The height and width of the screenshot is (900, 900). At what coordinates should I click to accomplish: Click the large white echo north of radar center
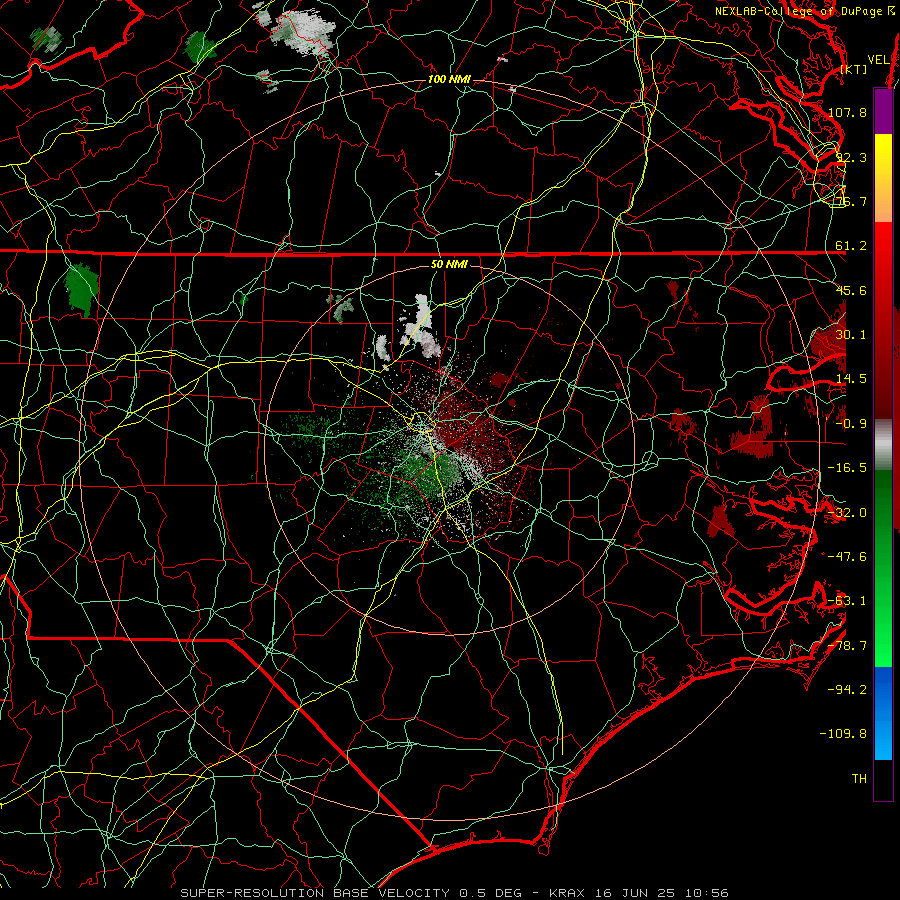click(422, 327)
